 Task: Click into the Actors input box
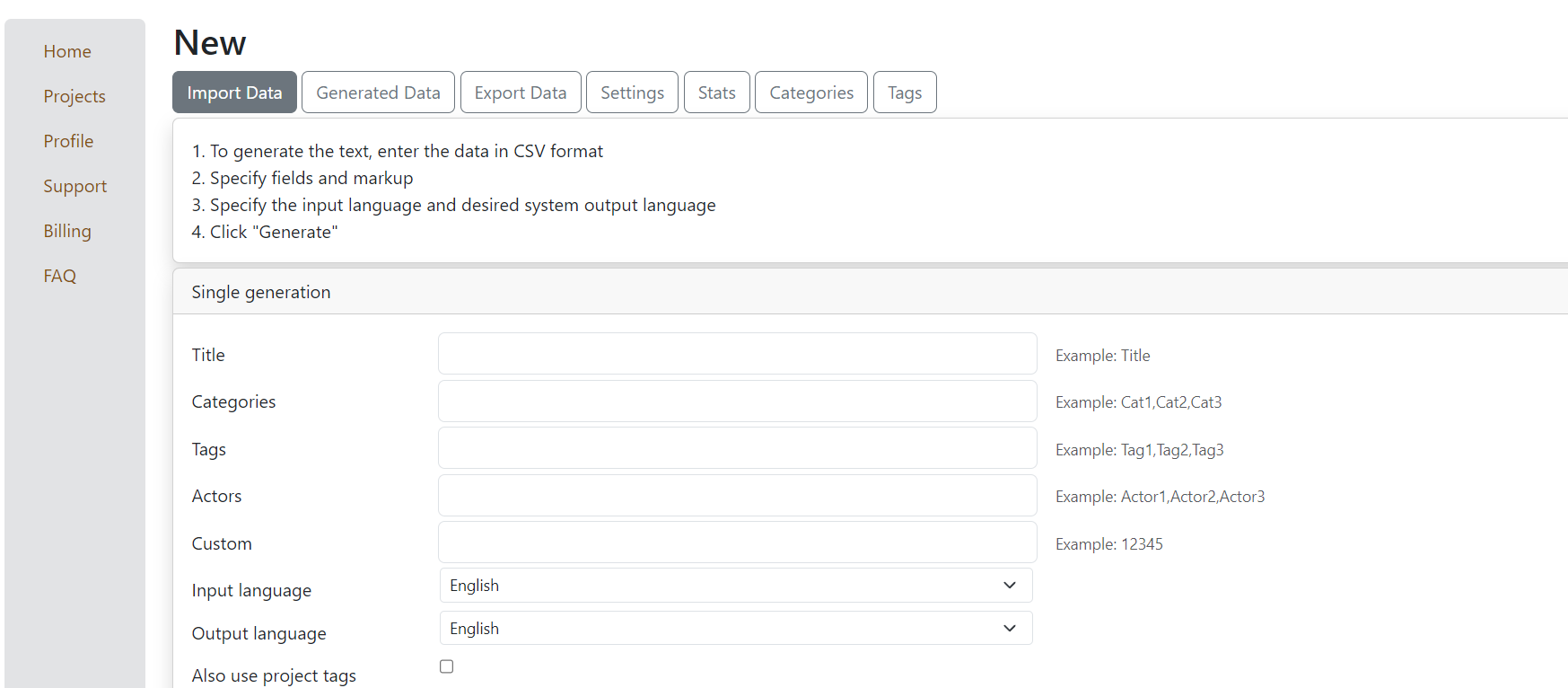pyautogui.click(x=737, y=496)
